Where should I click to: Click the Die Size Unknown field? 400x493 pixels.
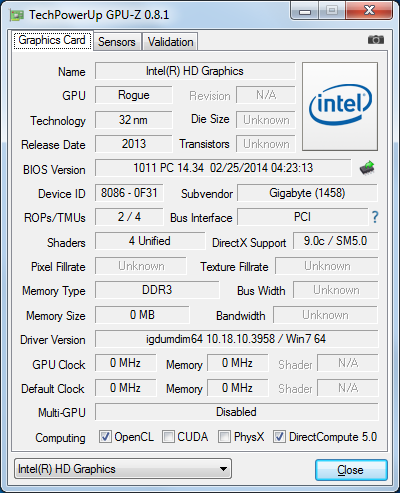[266, 120]
